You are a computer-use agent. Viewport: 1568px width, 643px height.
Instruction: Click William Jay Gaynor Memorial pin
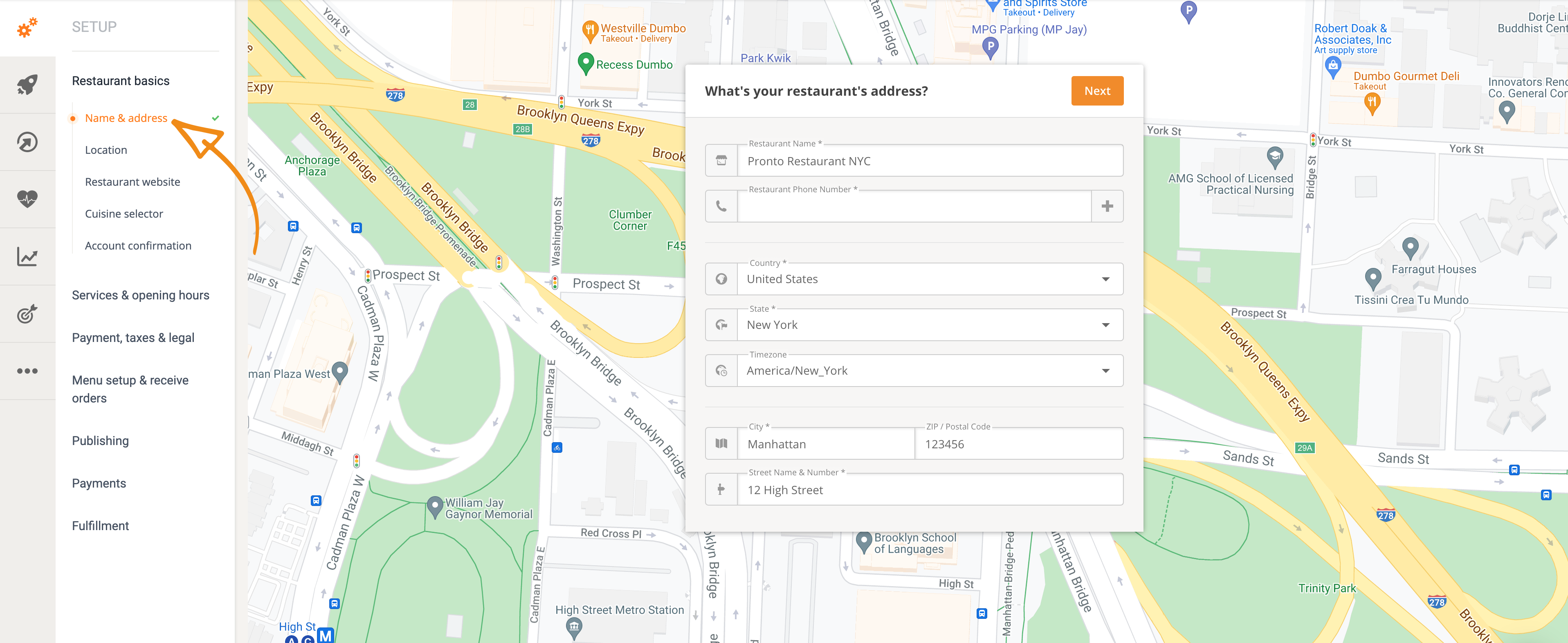435,507
